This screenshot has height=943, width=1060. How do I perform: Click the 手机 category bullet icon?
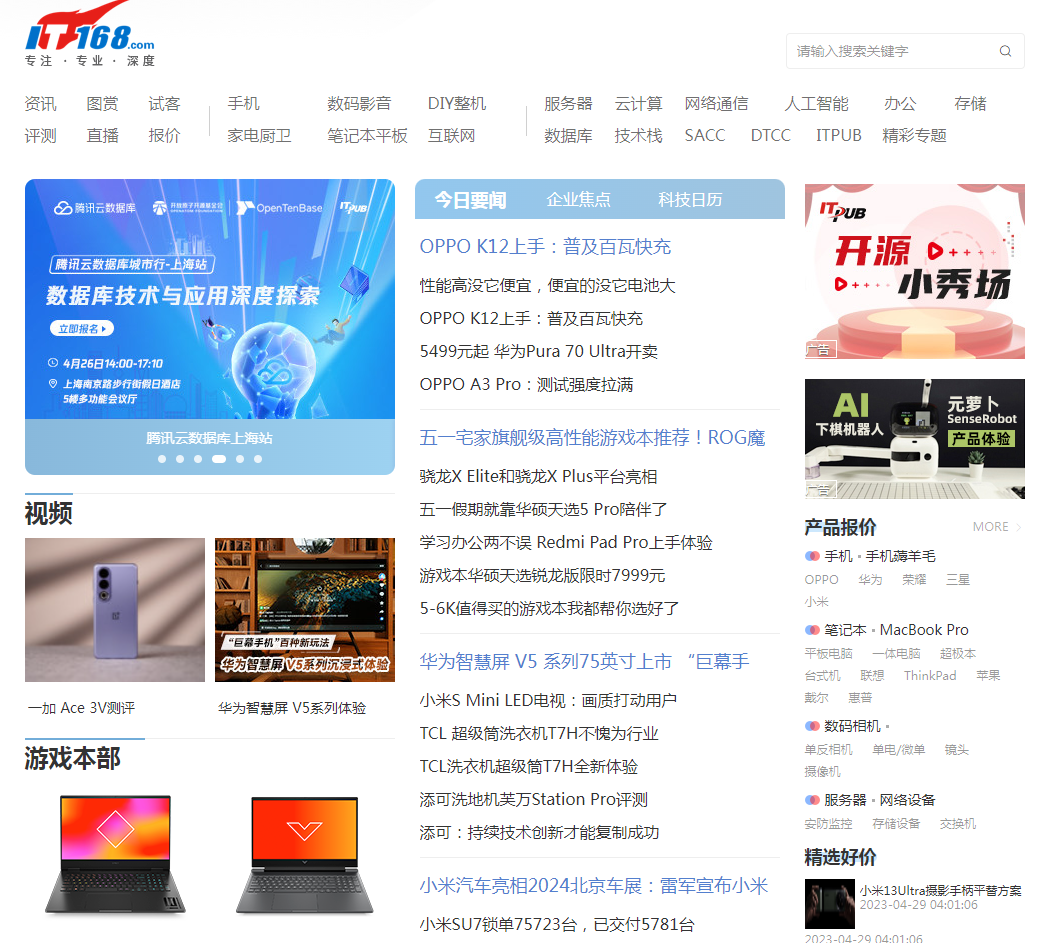pos(812,556)
